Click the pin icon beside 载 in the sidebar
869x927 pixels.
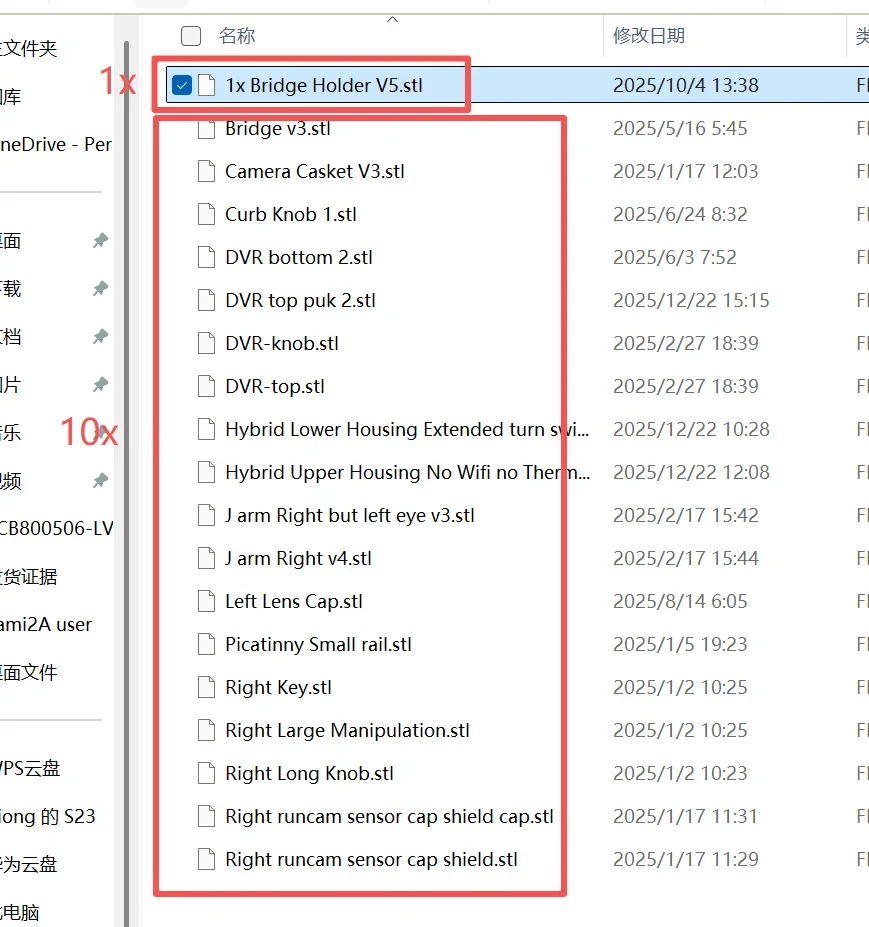click(x=100, y=289)
